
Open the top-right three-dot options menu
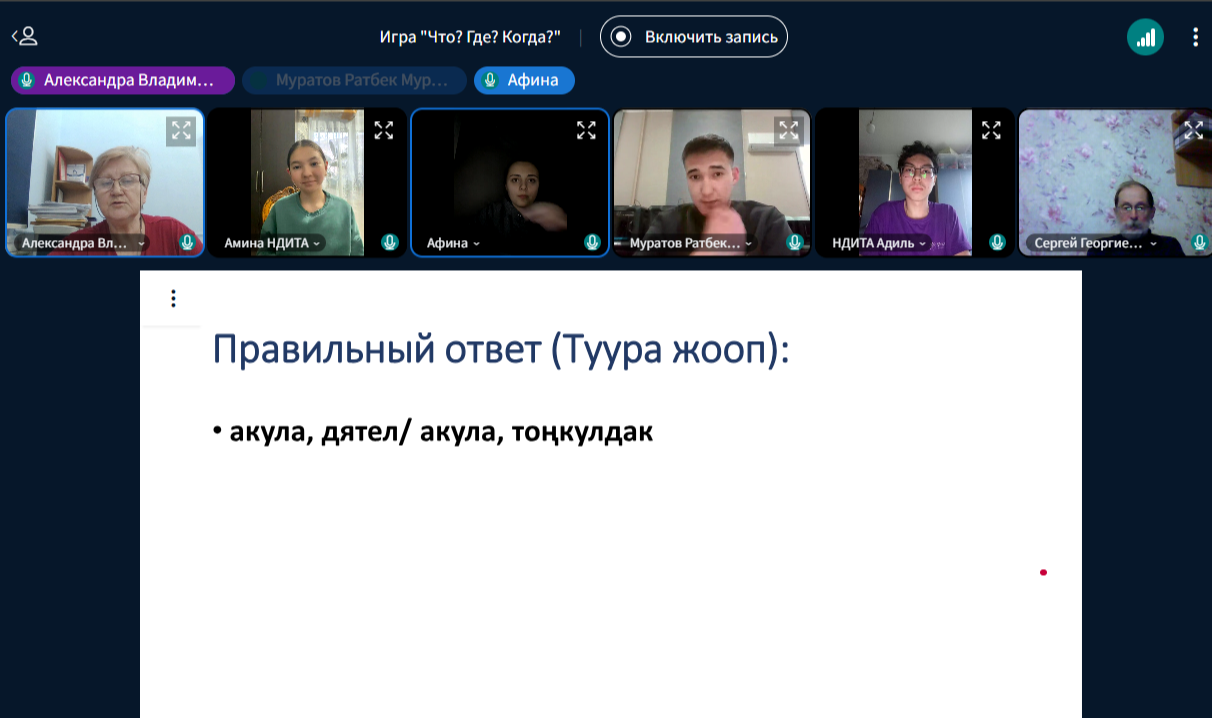click(1195, 38)
